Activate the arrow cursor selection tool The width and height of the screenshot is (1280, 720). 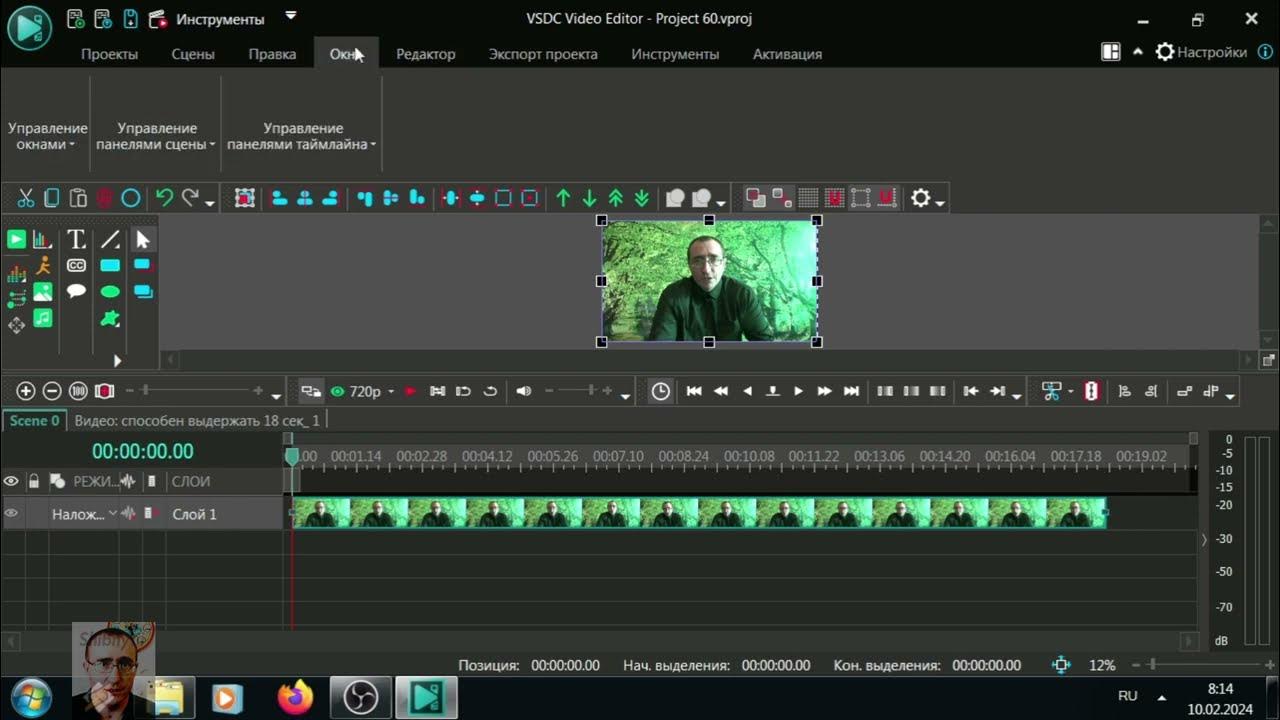[x=142, y=239]
